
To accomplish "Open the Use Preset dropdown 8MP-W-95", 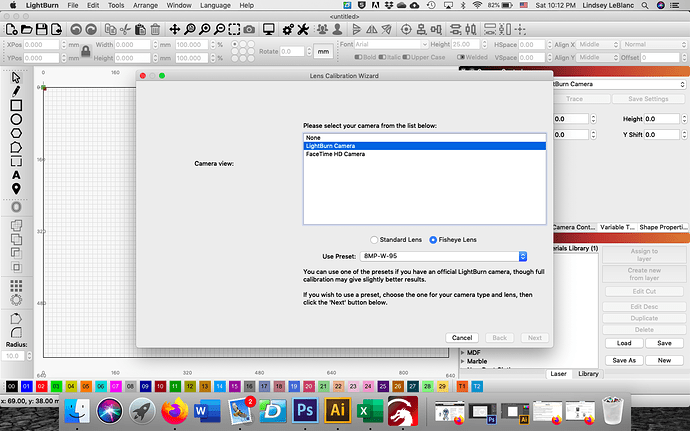I will click(443, 256).
